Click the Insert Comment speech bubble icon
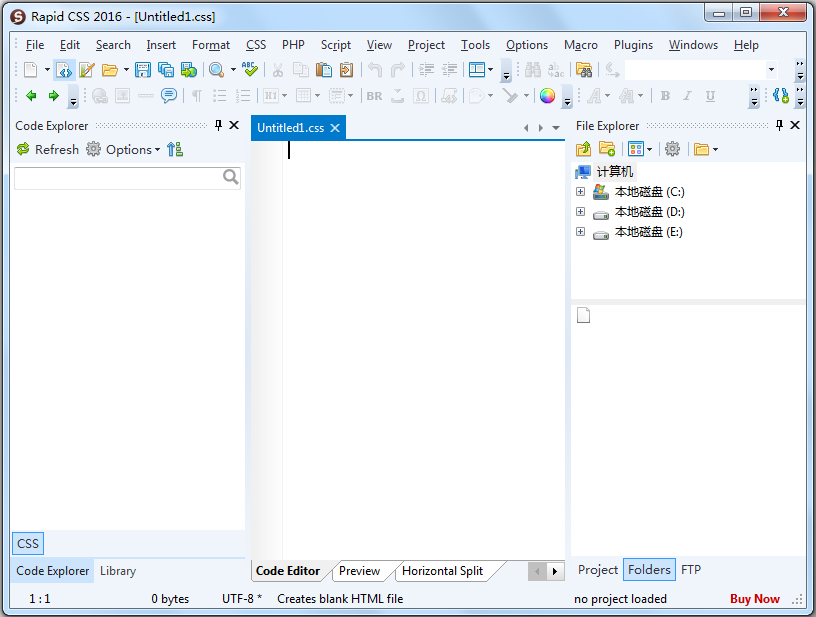The height and width of the screenshot is (617, 816). point(169,95)
